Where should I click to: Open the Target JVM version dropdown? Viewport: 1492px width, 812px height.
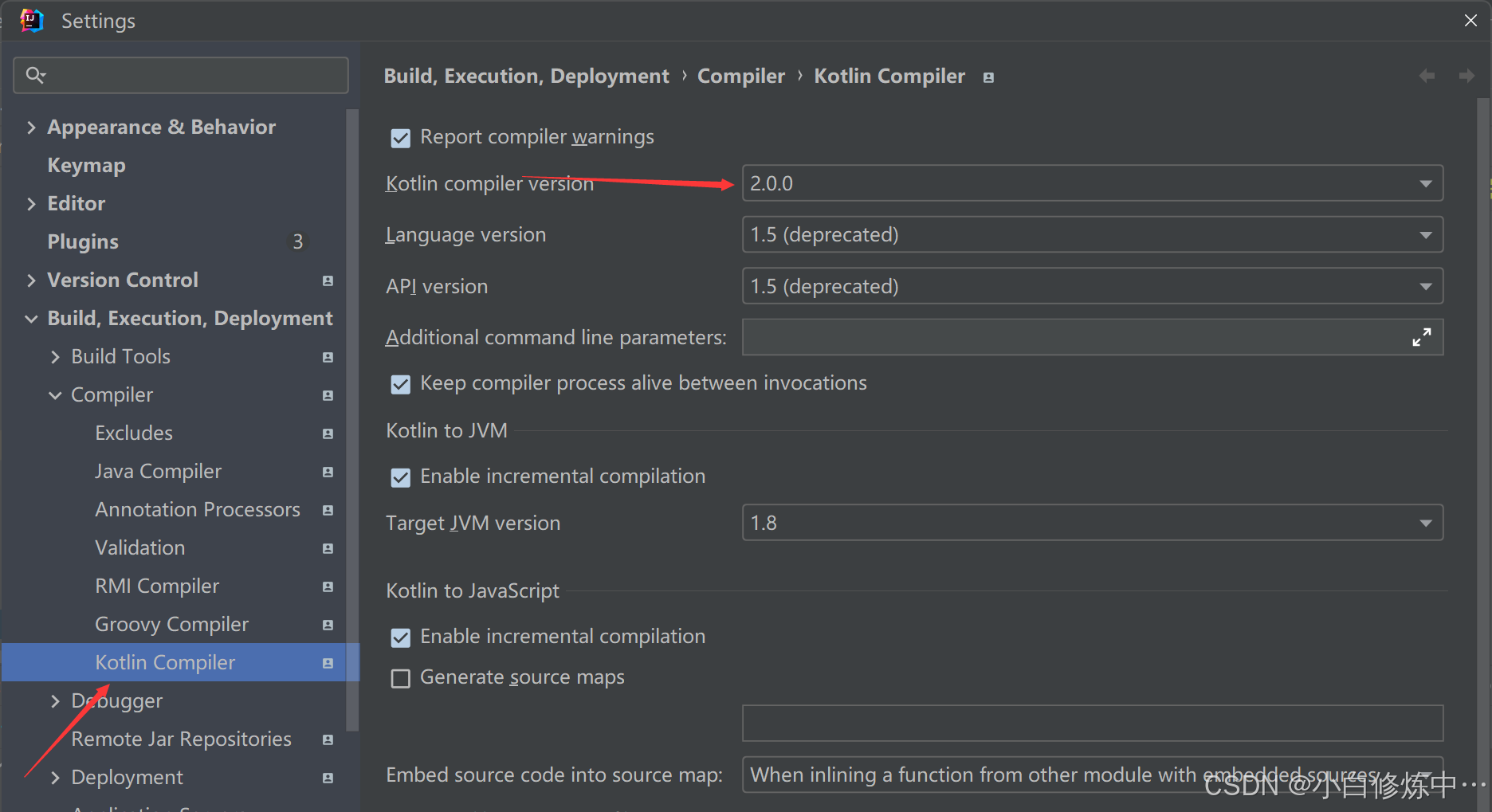coord(1426,522)
